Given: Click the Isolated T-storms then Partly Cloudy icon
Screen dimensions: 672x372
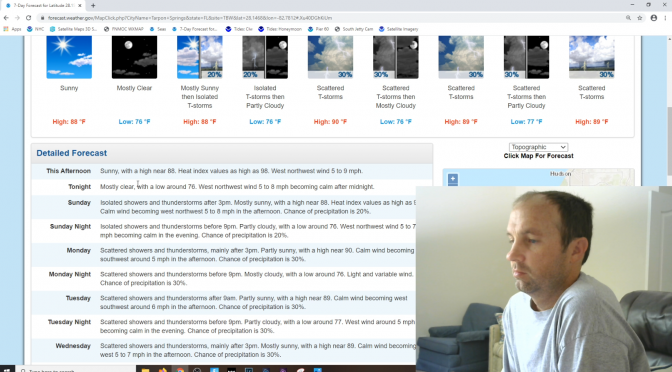Looking at the screenshot, I should (265, 57).
